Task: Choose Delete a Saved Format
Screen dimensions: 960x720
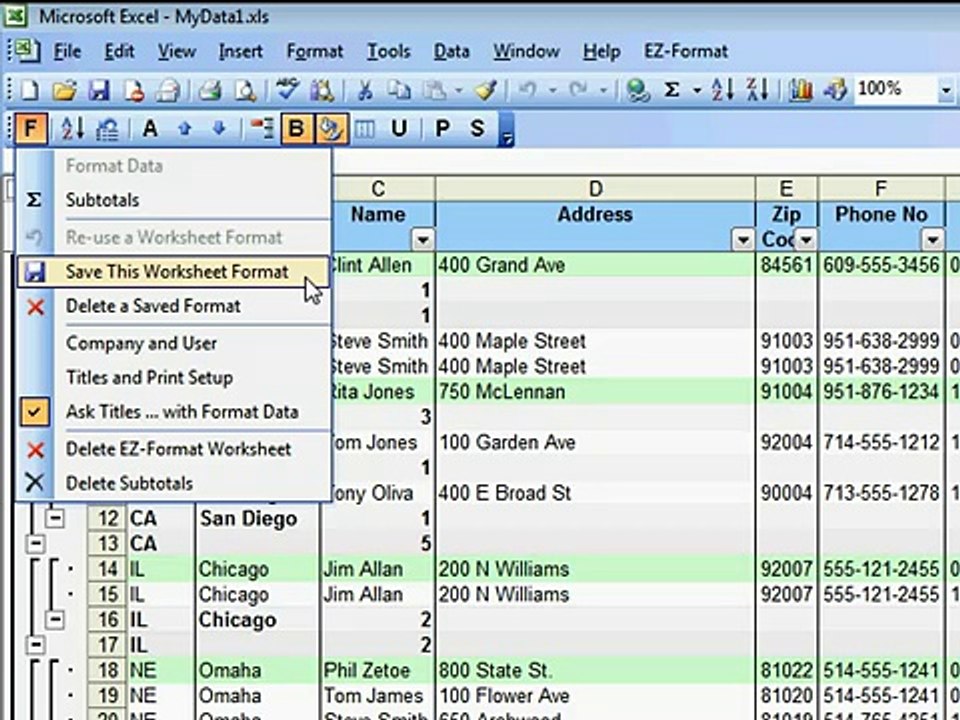Action: click(173, 306)
